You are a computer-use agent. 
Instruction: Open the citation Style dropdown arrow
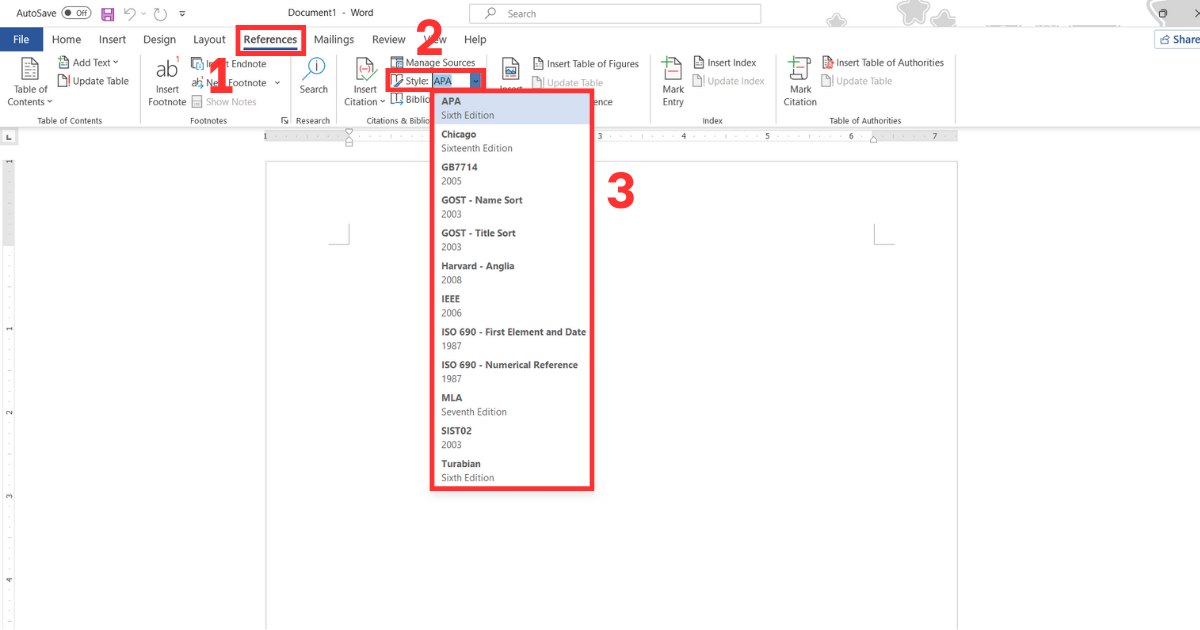point(476,81)
